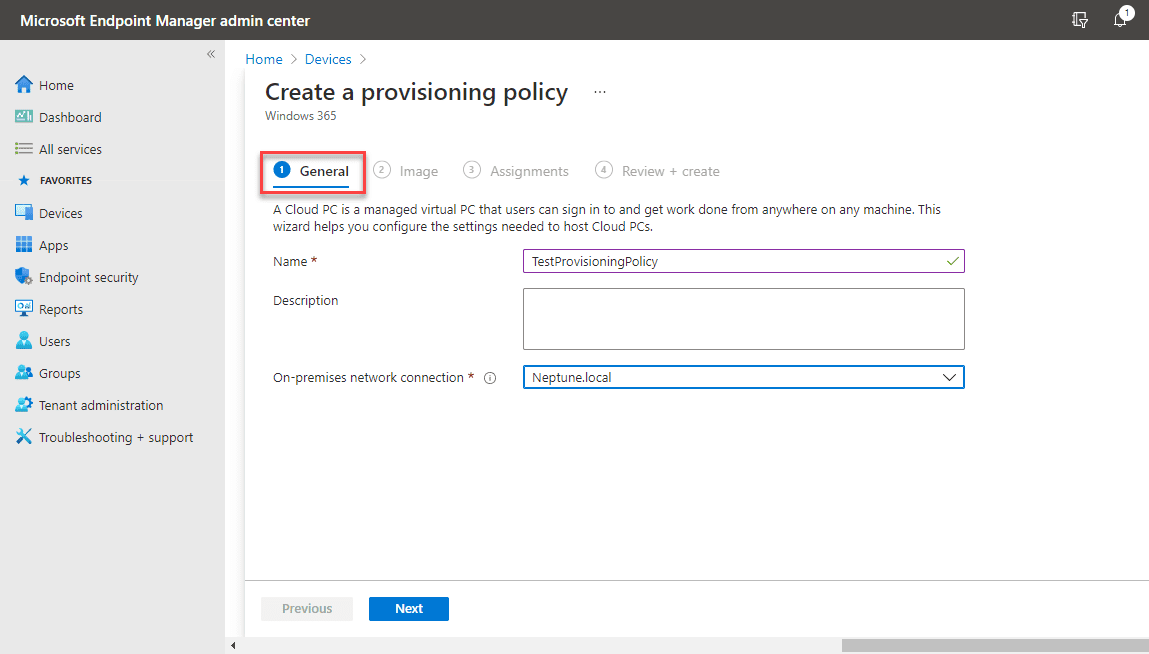
Task: Click the Next button
Action: tap(408, 608)
